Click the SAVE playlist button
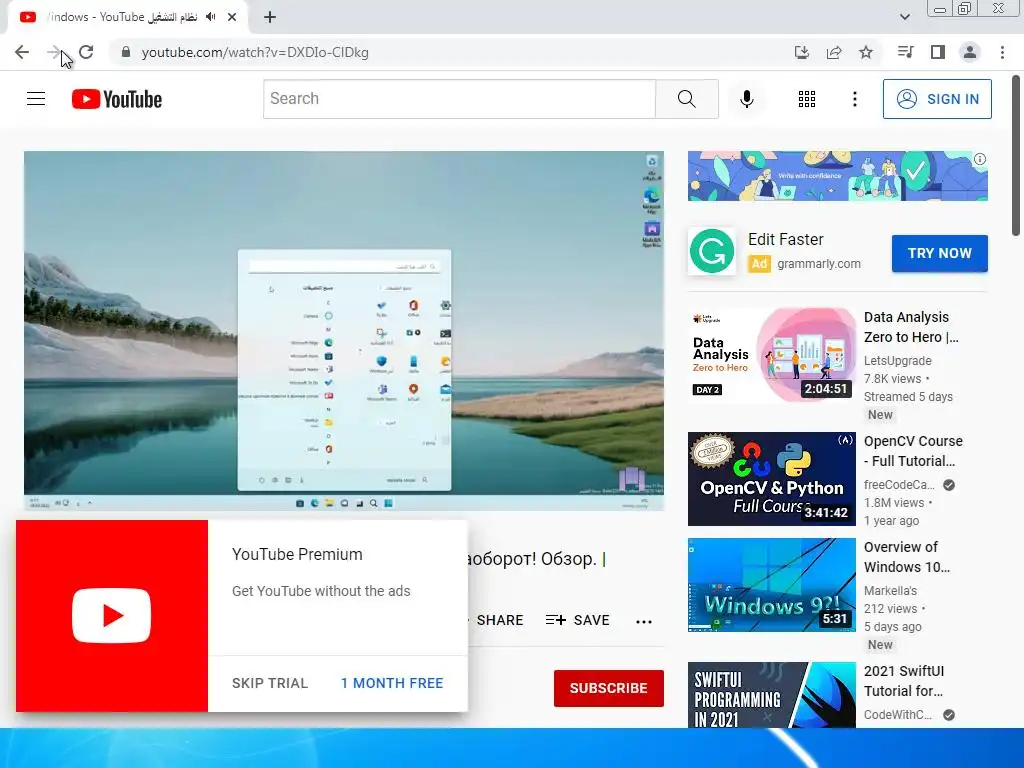The width and height of the screenshot is (1024, 768). [577, 620]
